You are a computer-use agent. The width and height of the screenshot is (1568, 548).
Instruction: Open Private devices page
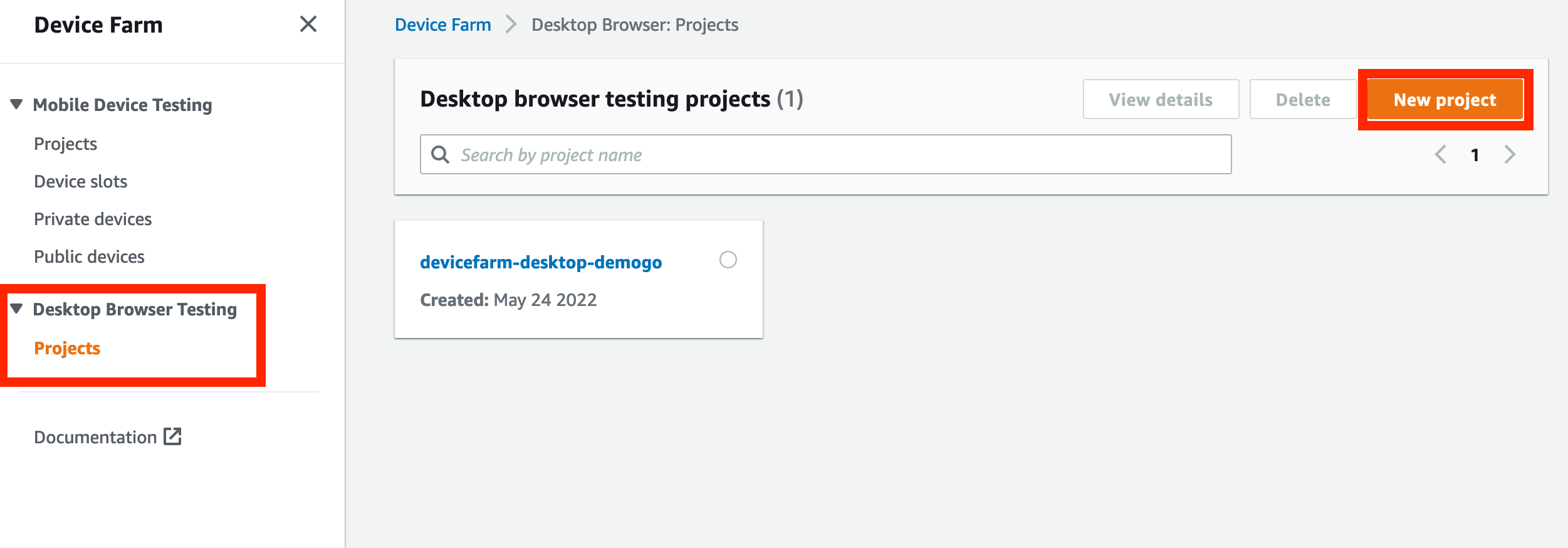tap(93, 219)
